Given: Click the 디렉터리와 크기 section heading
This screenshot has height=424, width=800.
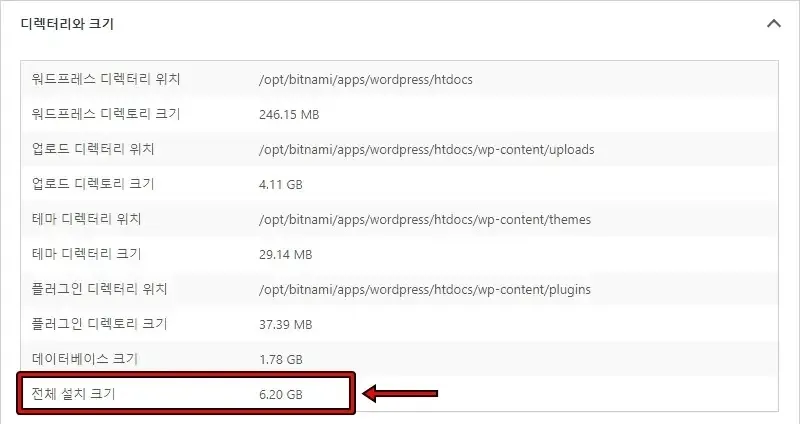Looking at the screenshot, I should tap(67, 24).
